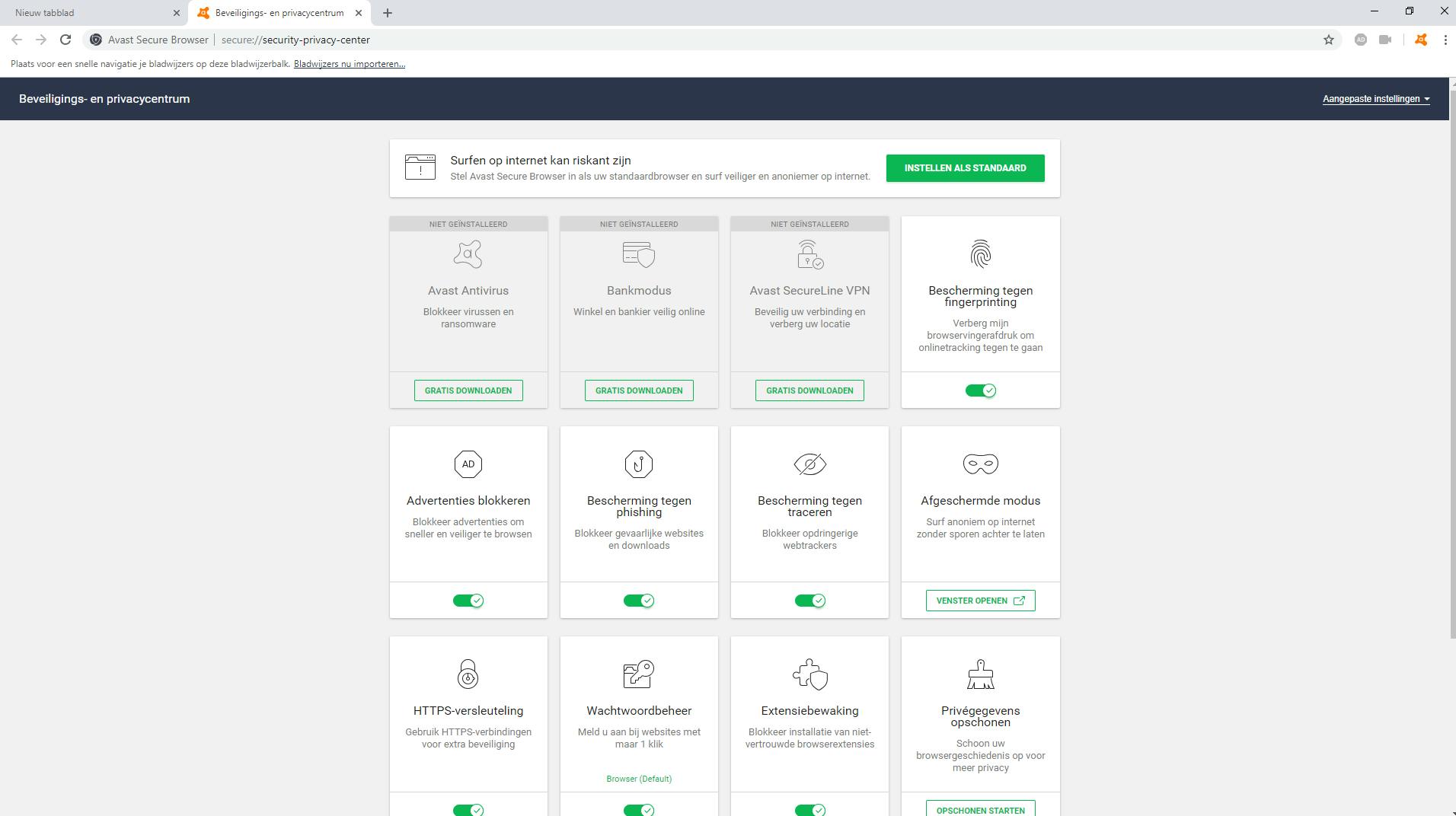Image resolution: width=1456 pixels, height=816 pixels.
Task: Toggle HTTPS-versleuteling switch
Action: pyautogui.click(x=468, y=810)
